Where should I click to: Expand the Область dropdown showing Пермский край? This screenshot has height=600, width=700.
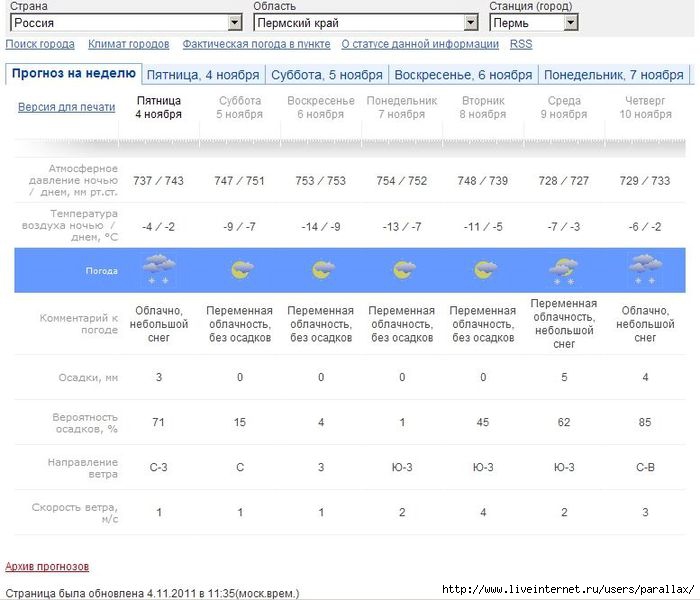366,22
